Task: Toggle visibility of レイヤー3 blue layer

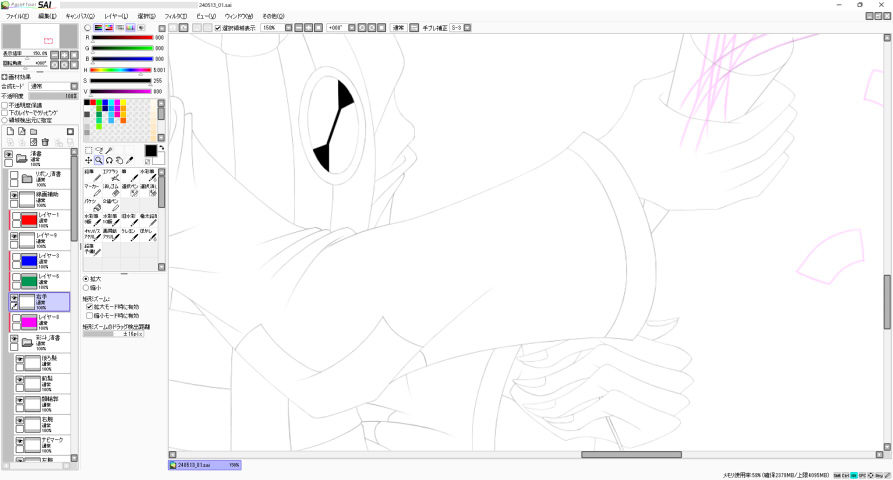Action: tap(16, 258)
